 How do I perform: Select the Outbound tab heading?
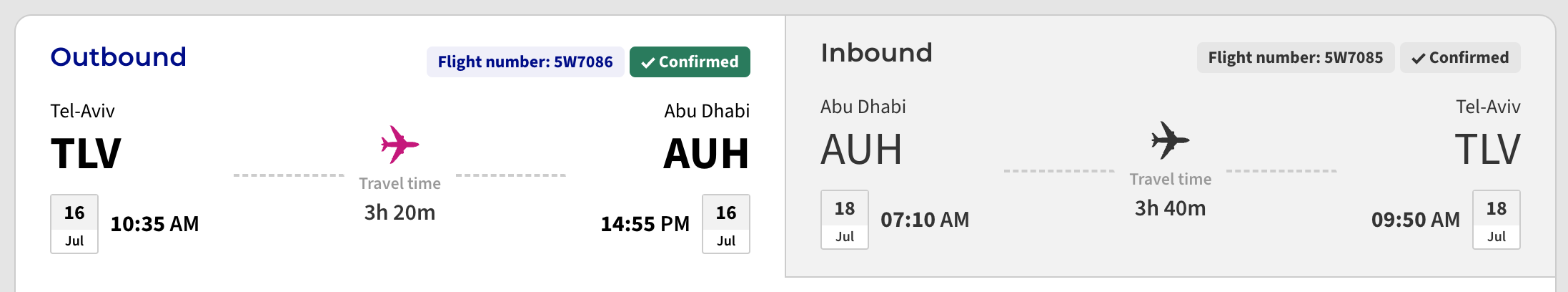[x=119, y=57]
